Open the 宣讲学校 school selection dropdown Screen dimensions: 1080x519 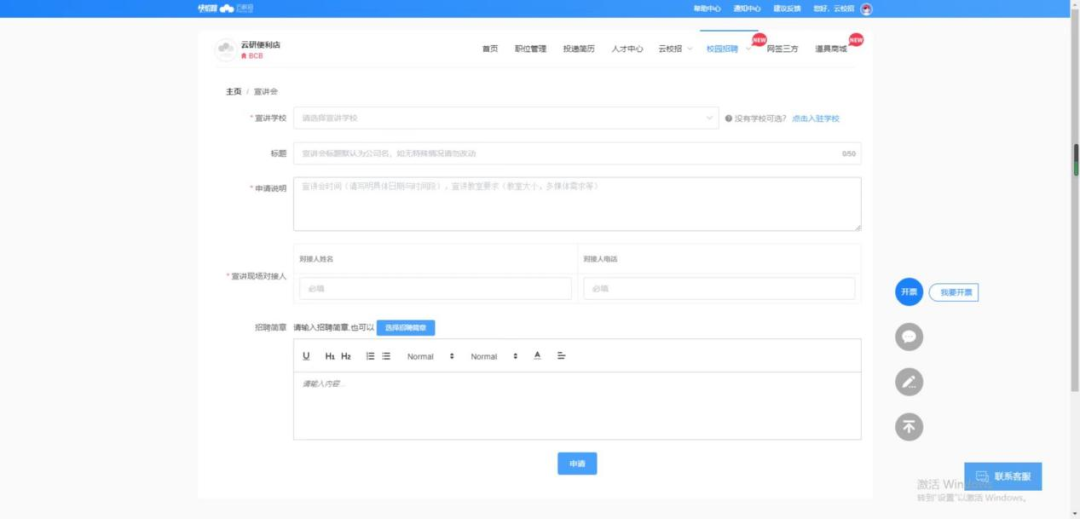coord(505,118)
